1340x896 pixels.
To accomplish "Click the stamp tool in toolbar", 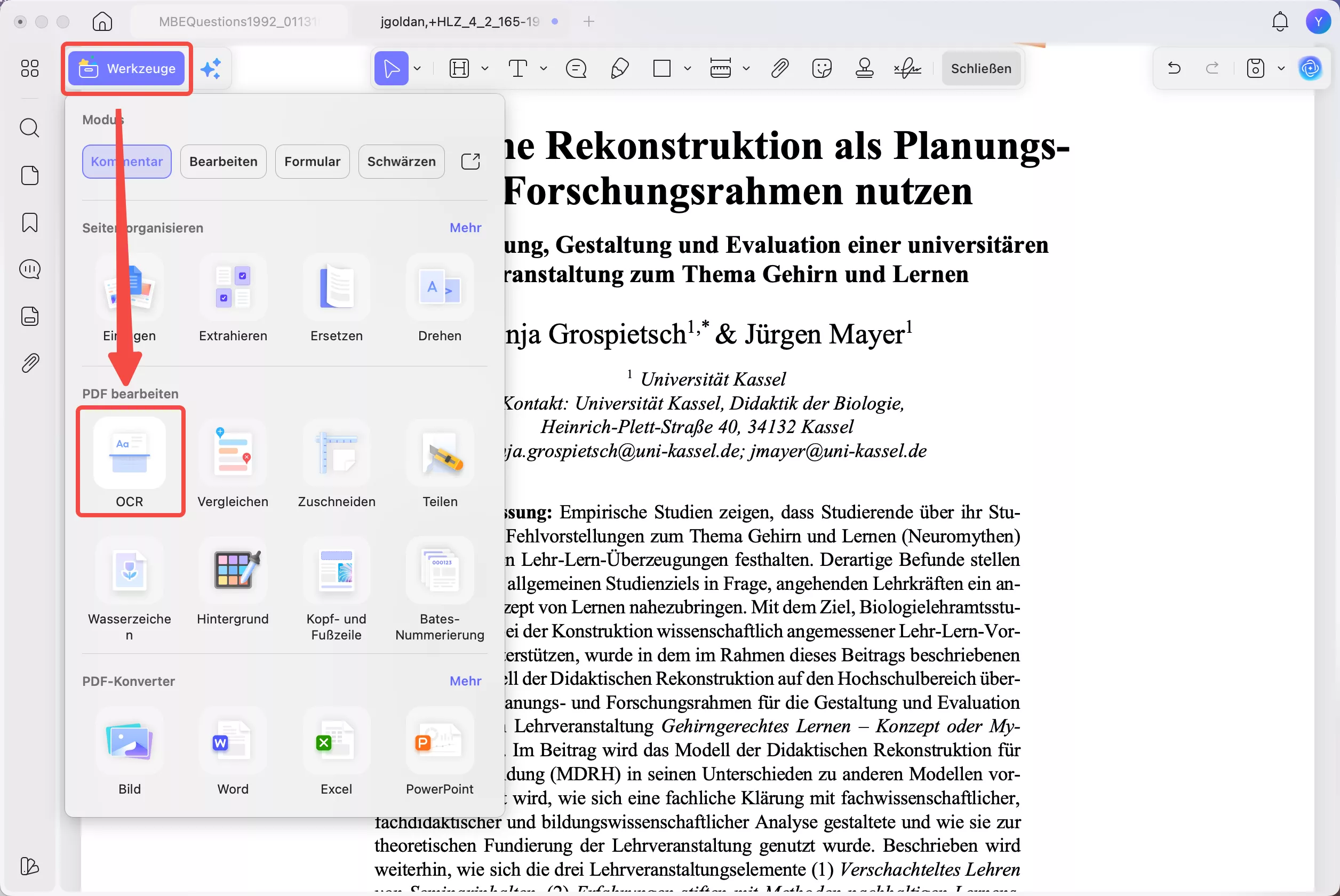I will click(x=864, y=69).
